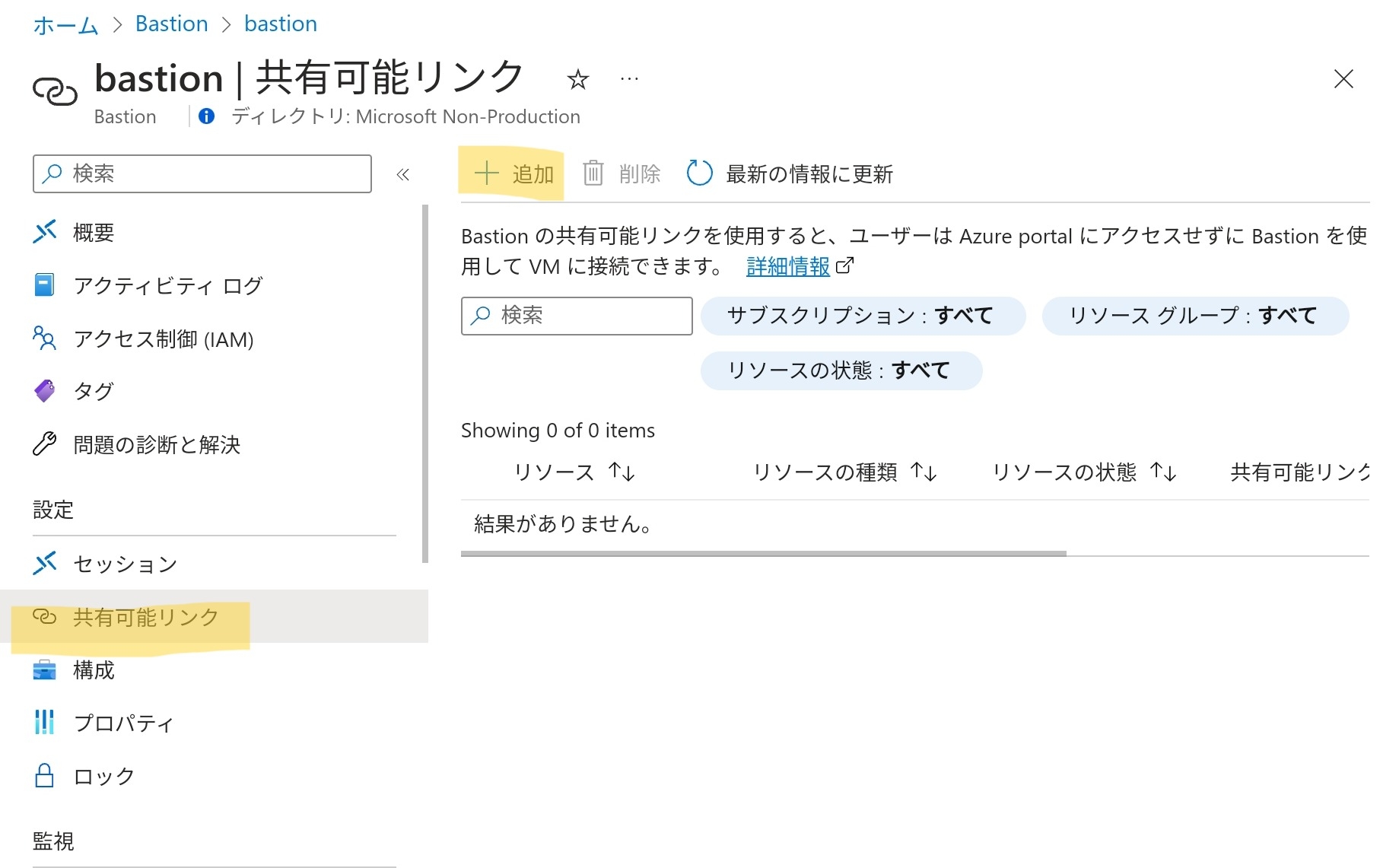Open the リソースの状態 filter dropdown

(841, 370)
